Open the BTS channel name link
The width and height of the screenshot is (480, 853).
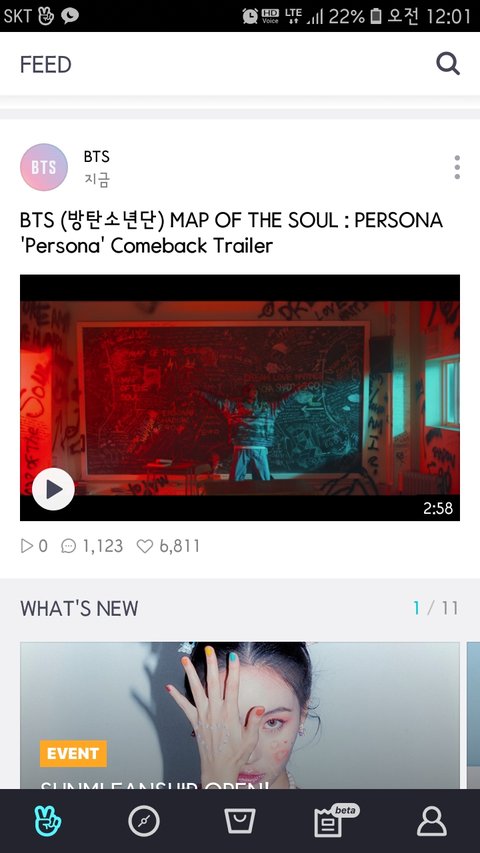(96, 157)
